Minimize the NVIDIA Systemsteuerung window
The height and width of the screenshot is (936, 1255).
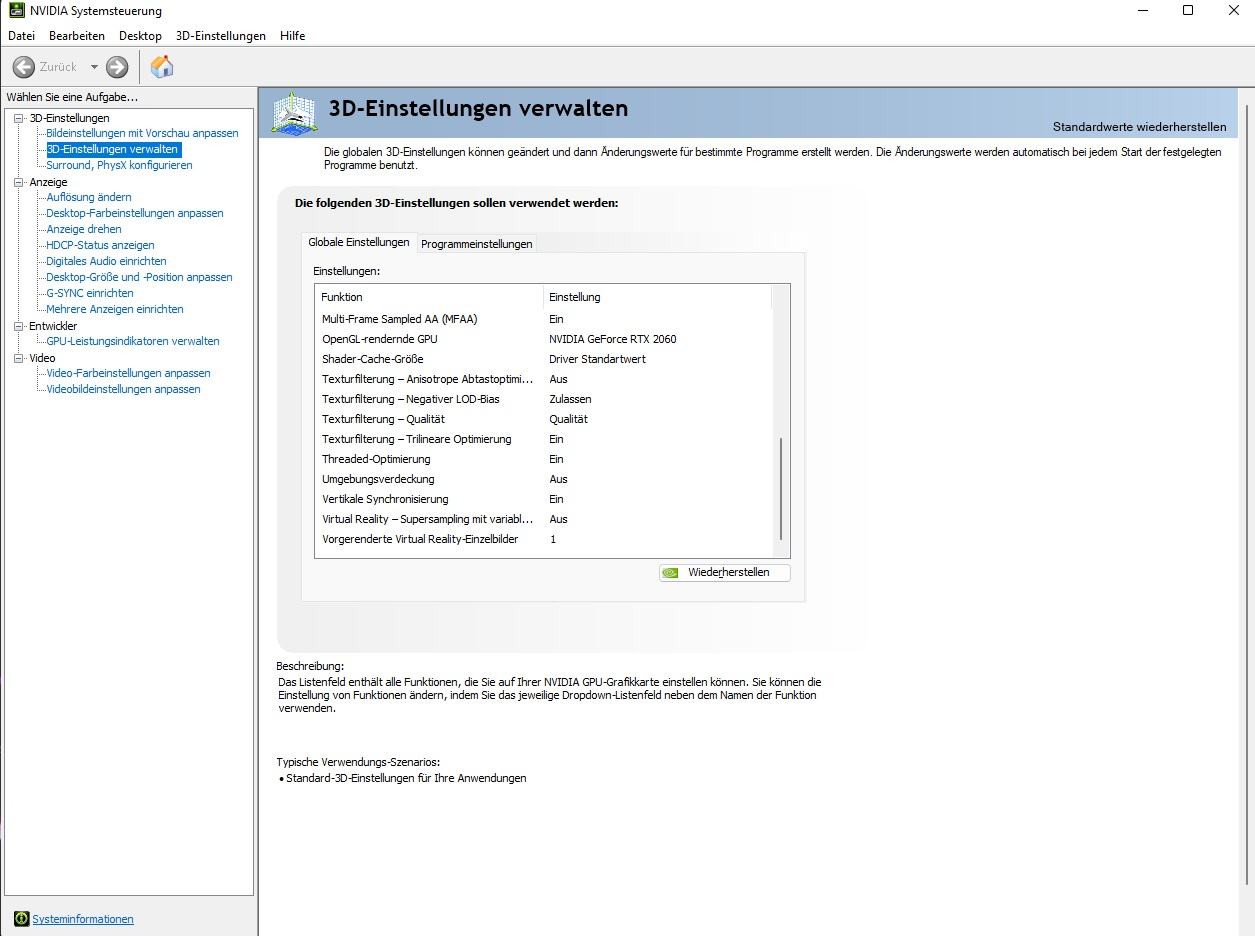pyautogui.click(x=1142, y=11)
